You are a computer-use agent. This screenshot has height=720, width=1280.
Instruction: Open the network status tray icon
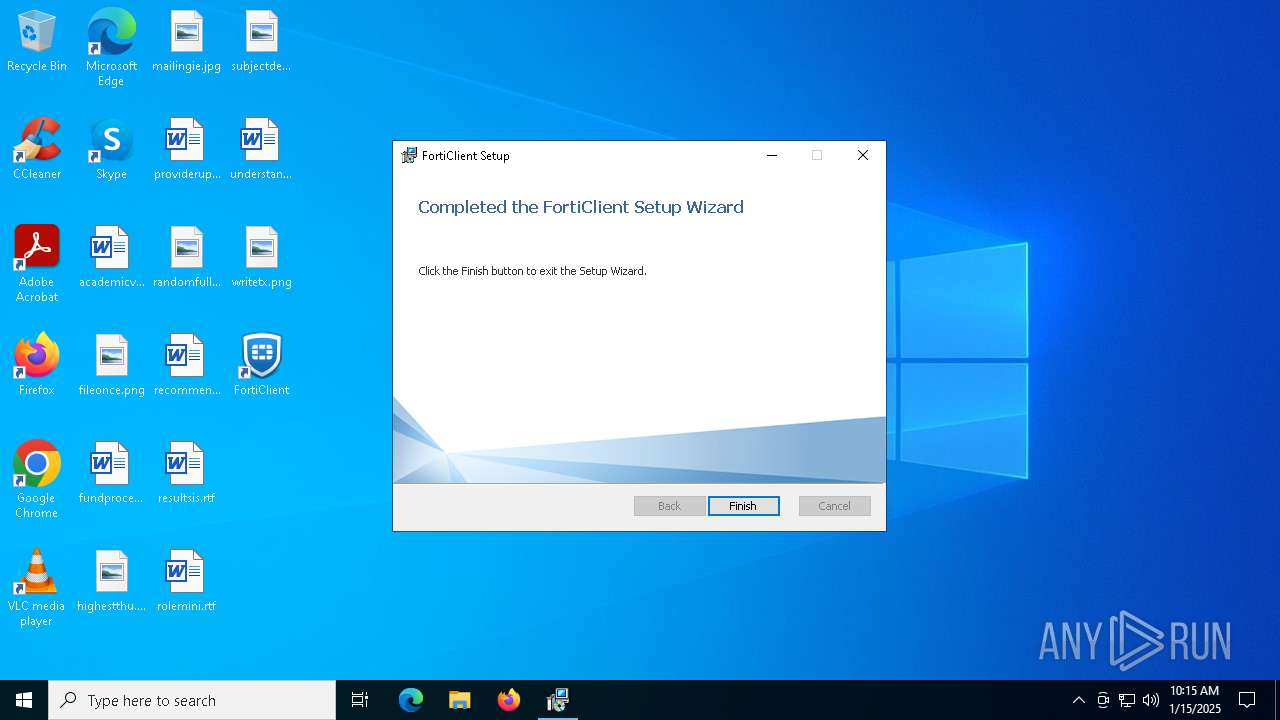pyautogui.click(x=1127, y=700)
